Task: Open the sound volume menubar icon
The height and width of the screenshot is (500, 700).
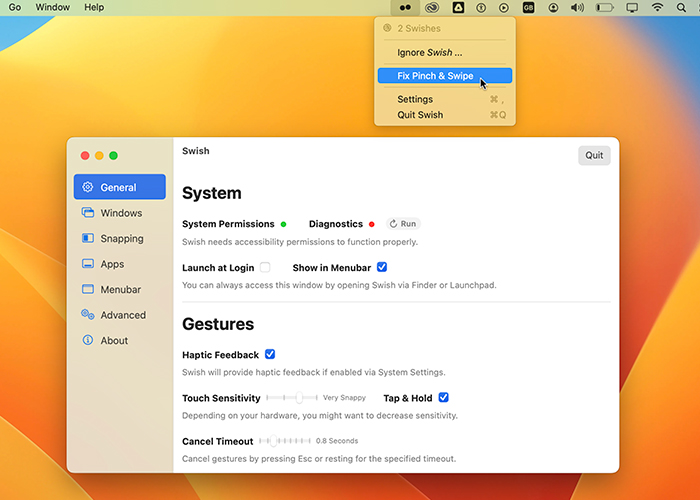Action: pos(577,8)
